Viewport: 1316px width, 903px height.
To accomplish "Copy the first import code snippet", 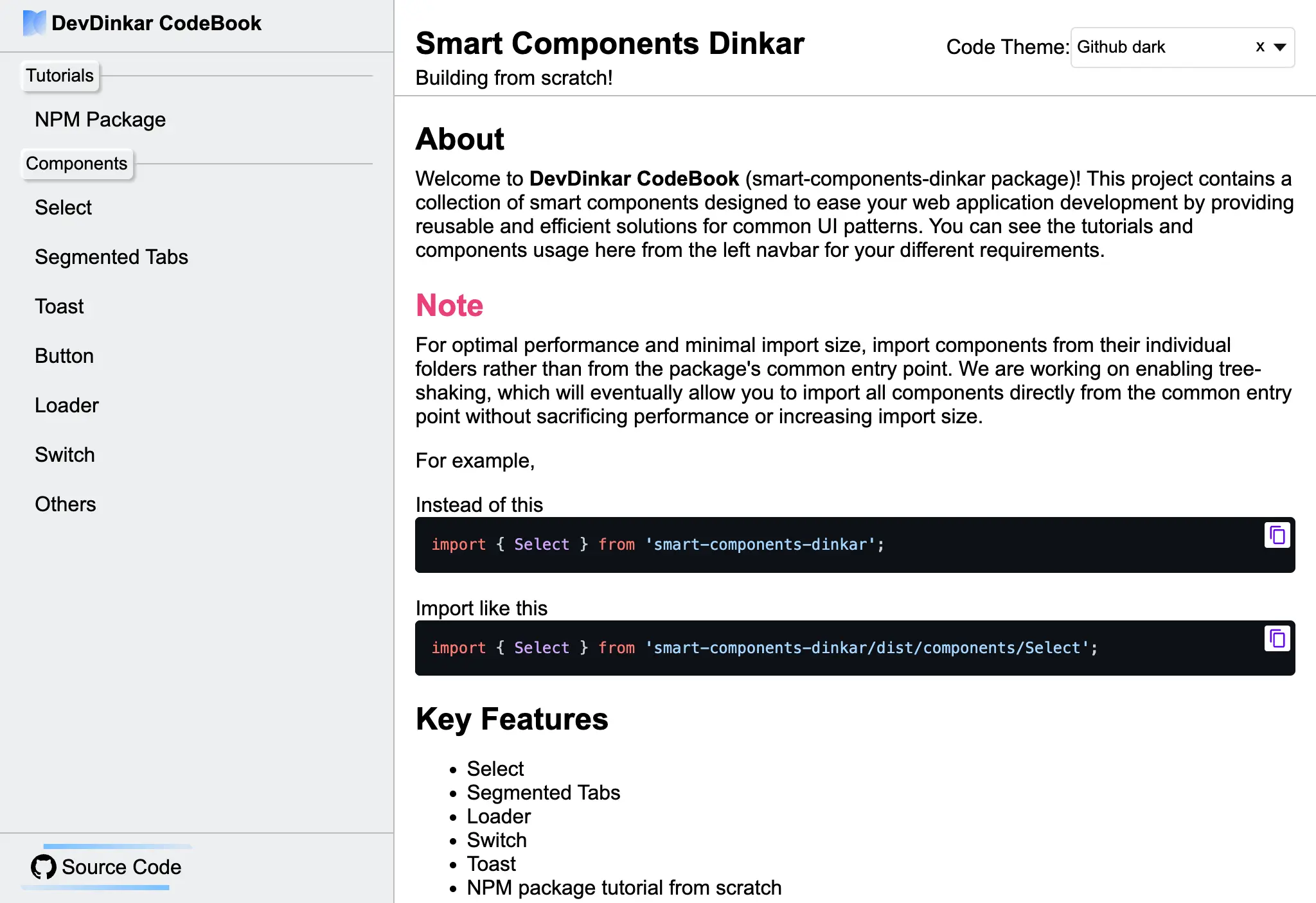I will (1277, 535).
